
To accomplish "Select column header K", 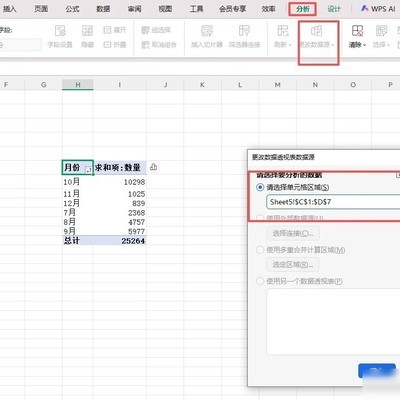I will point(202,85).
